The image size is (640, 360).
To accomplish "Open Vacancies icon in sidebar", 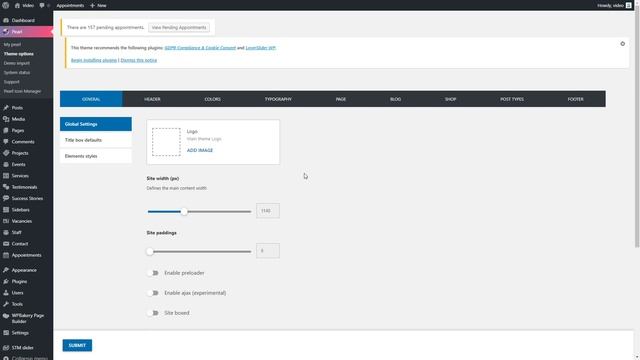I will (x=6, y=221).
